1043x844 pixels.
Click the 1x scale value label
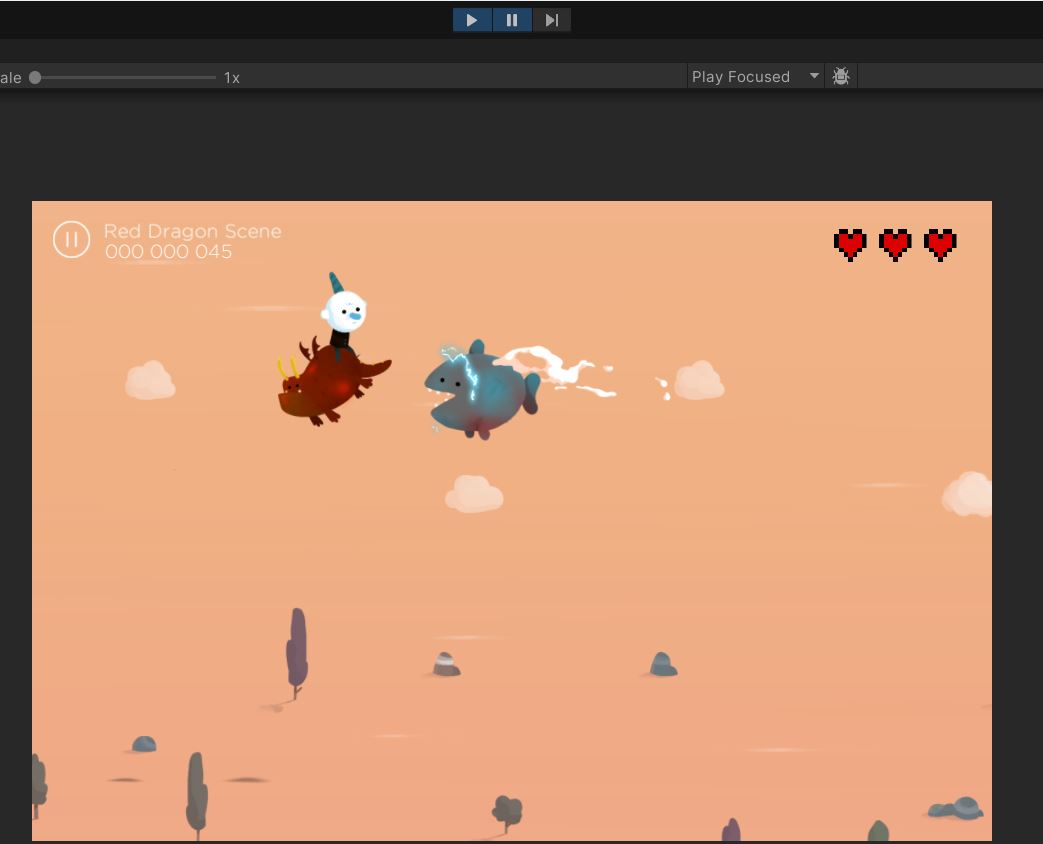coord(232,78)
